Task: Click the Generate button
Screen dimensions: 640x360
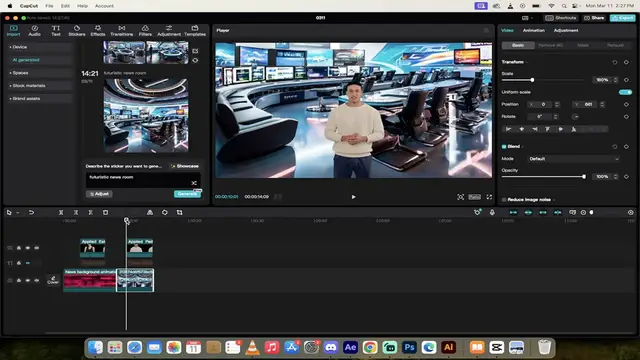Action: [x=187, y=194]
